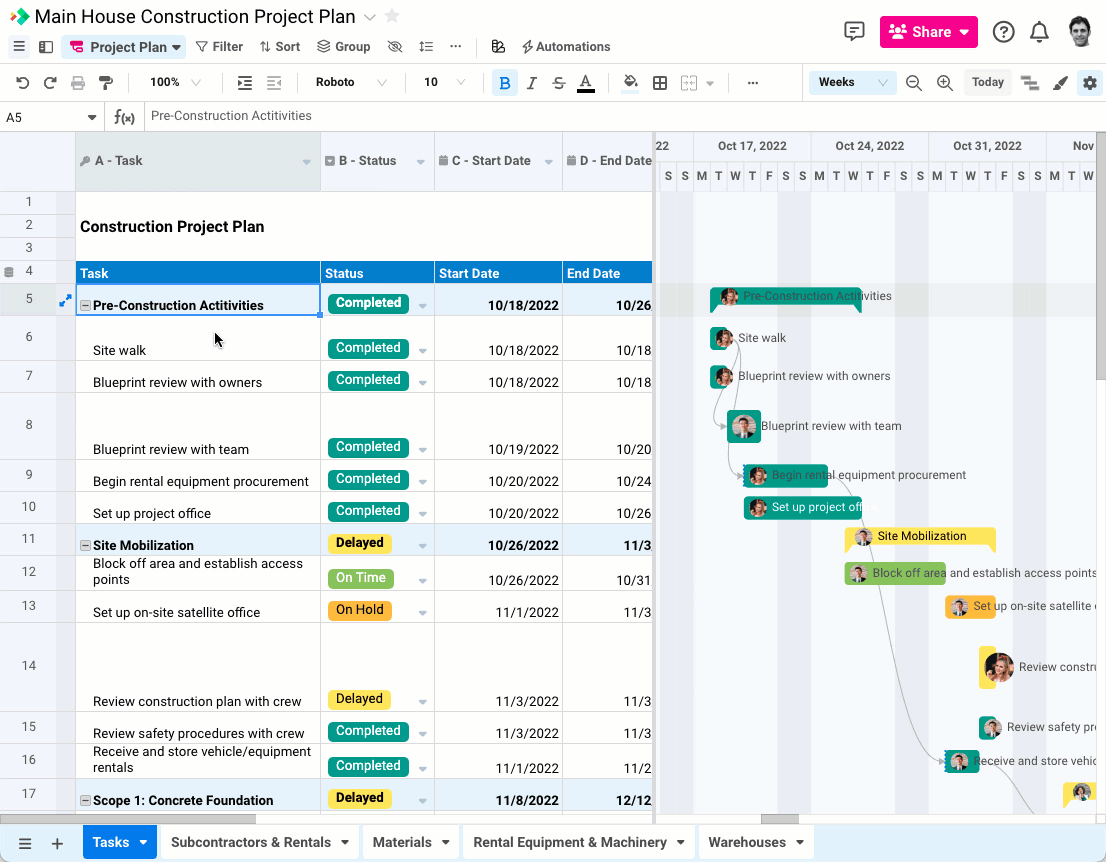Select the paintbrush formatting icon
Viewport: 1106px width, 862px height.
1060,83
